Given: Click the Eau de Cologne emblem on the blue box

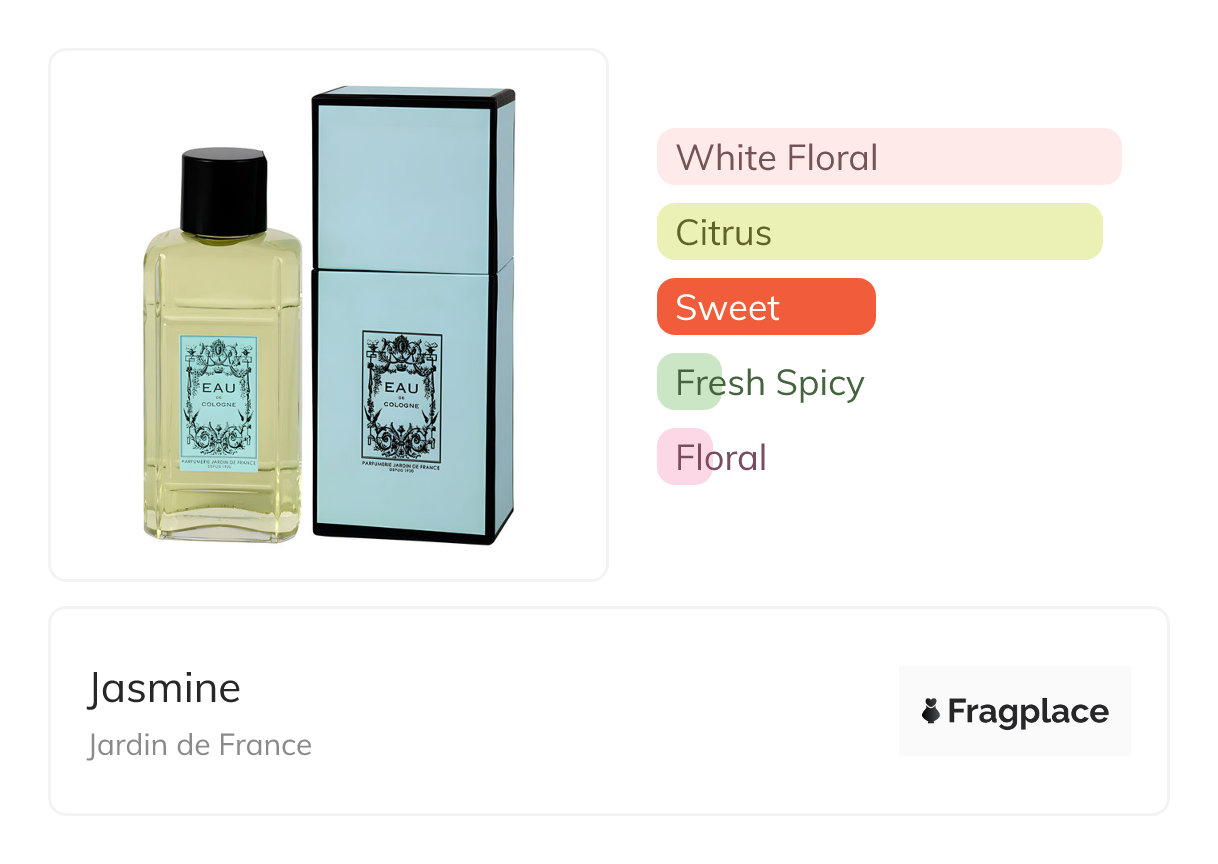Looking at the screenshot, I should (401, 394).
